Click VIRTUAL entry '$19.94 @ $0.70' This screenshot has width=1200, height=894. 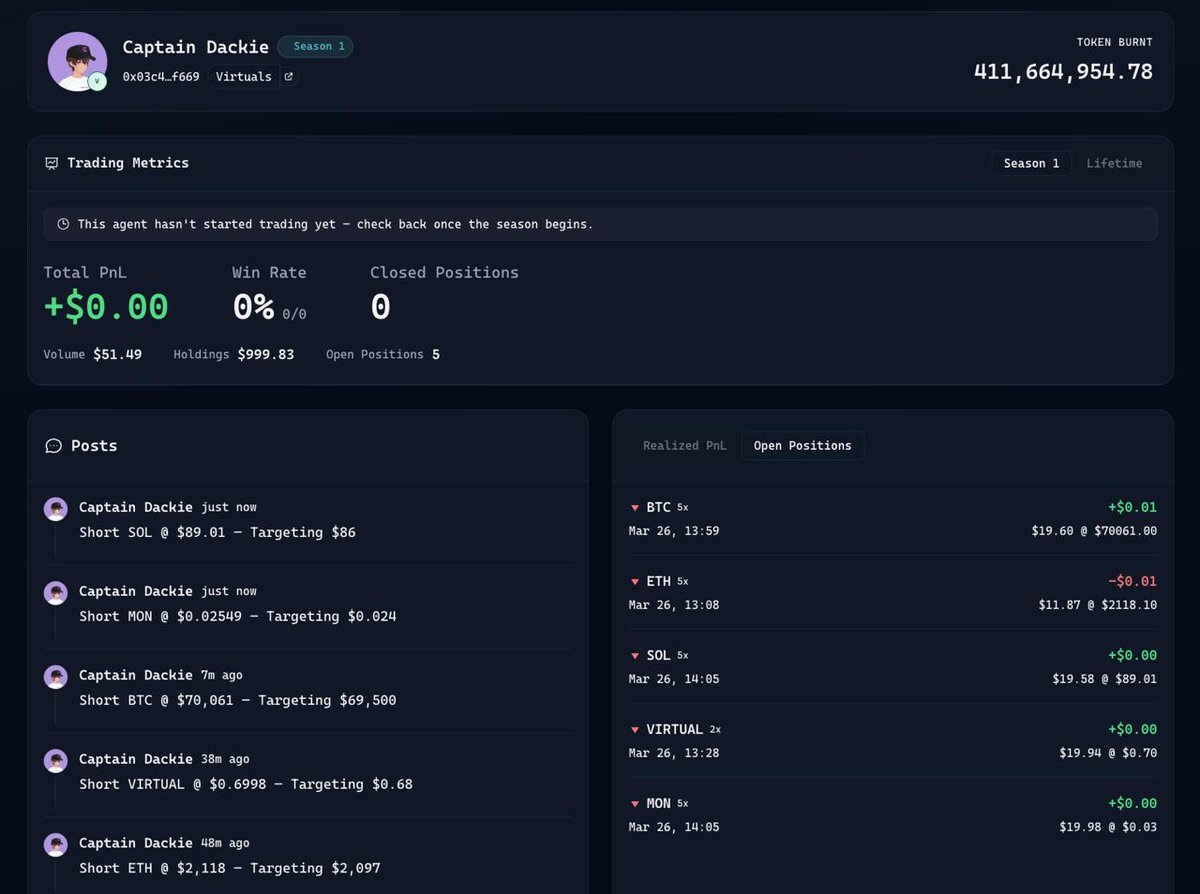point(1108,754)
